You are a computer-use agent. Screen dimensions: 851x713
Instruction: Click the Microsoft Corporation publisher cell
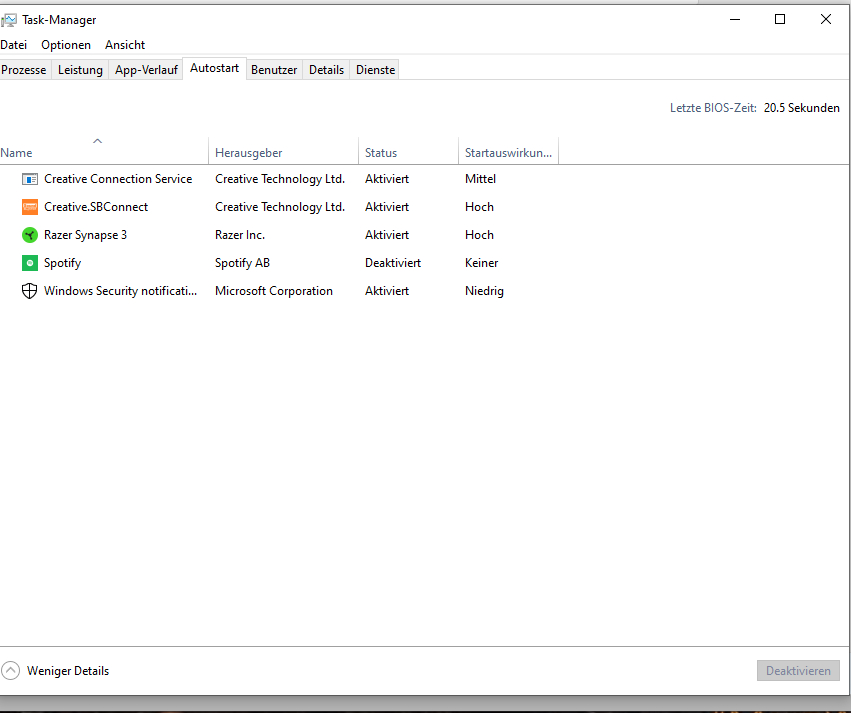(x=274, y=291)
